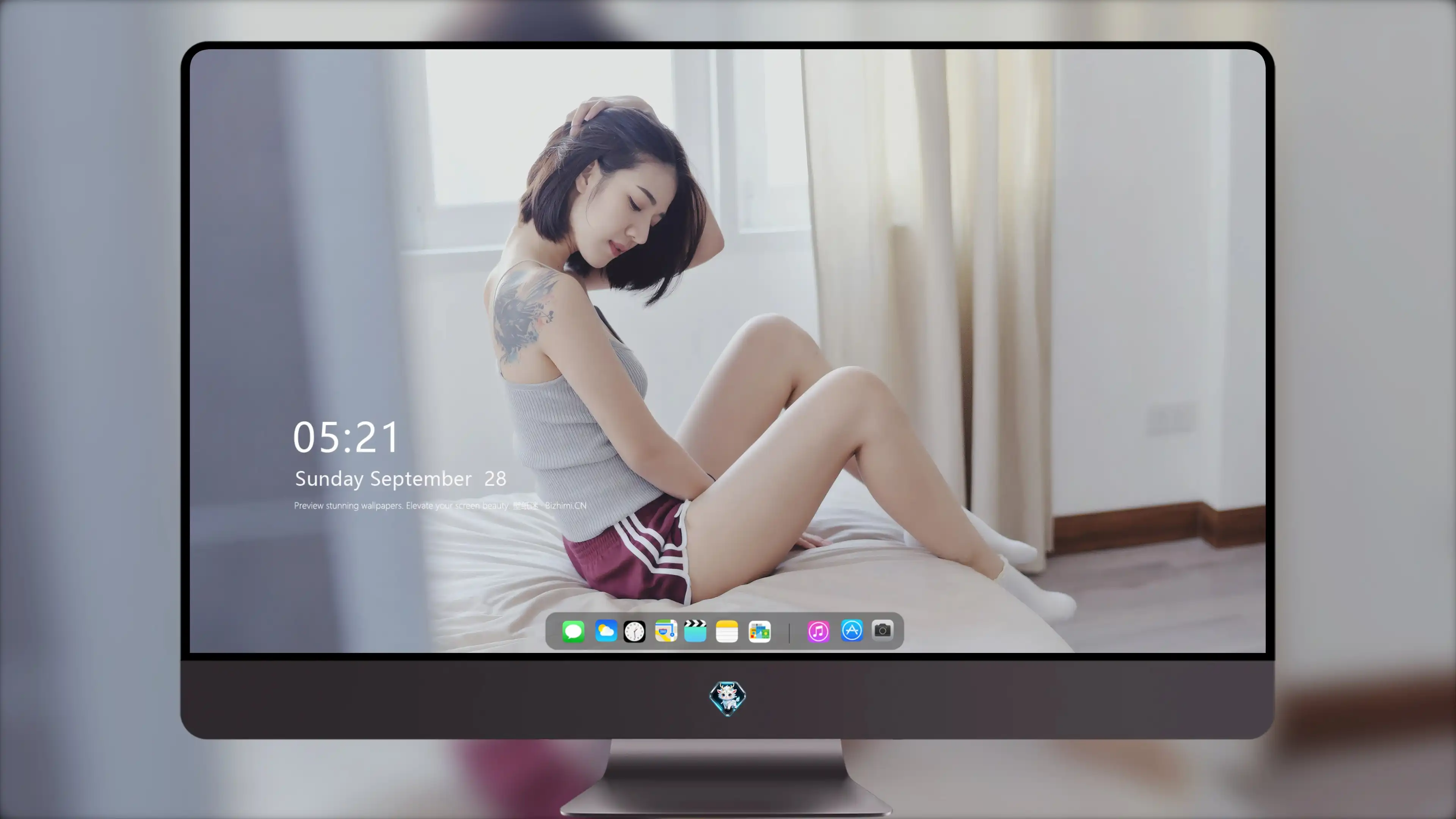Open the Notes app in the dock
Viewport: 1456px width, 819px height.
tap(727, 631)
